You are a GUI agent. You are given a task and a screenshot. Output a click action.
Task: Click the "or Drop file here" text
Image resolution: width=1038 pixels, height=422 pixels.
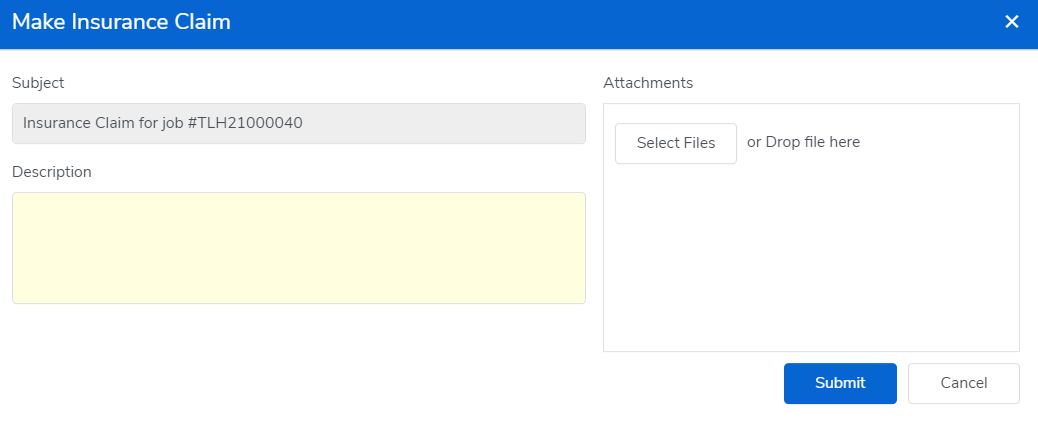[803, 142]
